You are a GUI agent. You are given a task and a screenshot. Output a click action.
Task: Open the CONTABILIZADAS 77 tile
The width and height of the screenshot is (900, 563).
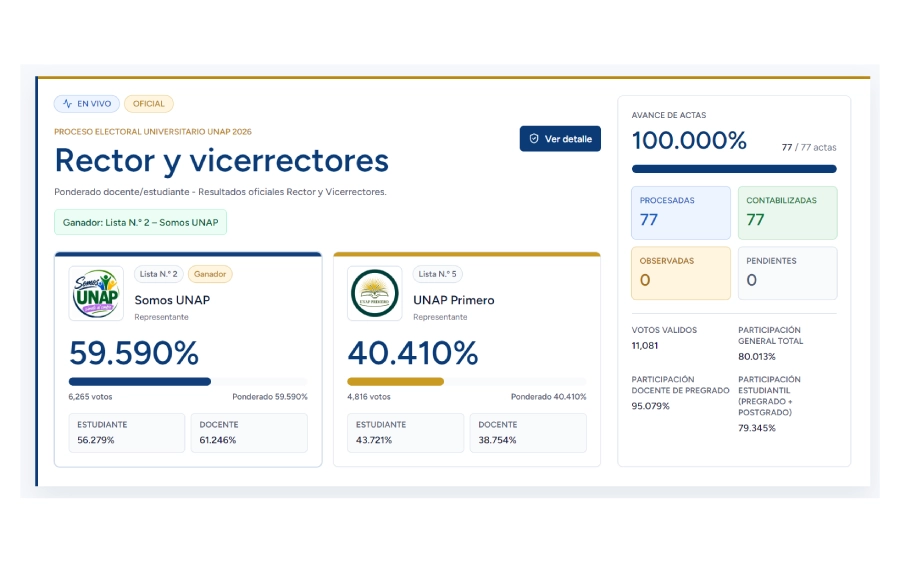click(x=788, y=213)
